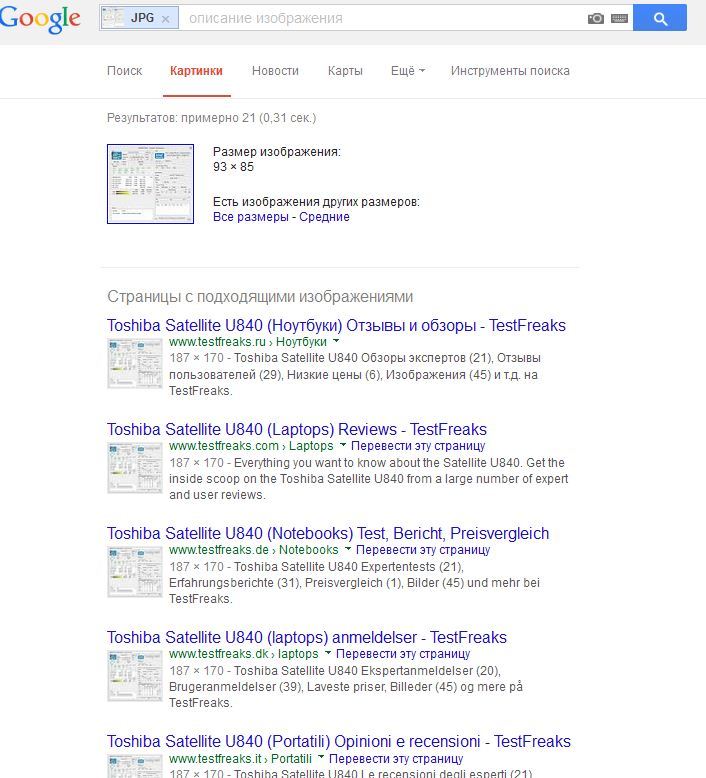
Task: Click the Google logo
Action: [40, 19]
